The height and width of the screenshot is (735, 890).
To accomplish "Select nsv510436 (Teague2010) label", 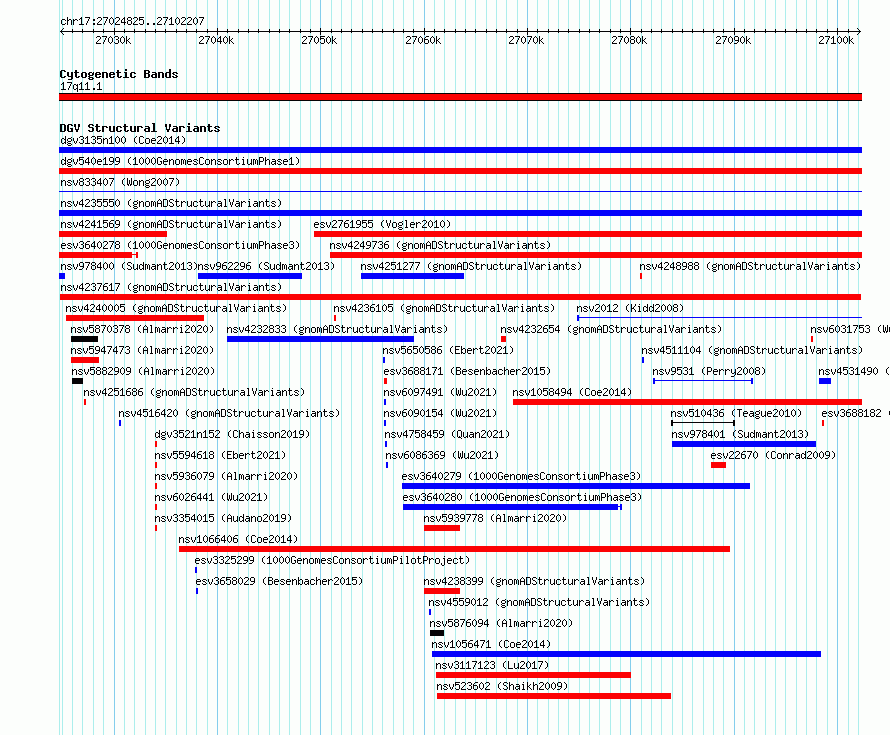I will coord(736,413).
